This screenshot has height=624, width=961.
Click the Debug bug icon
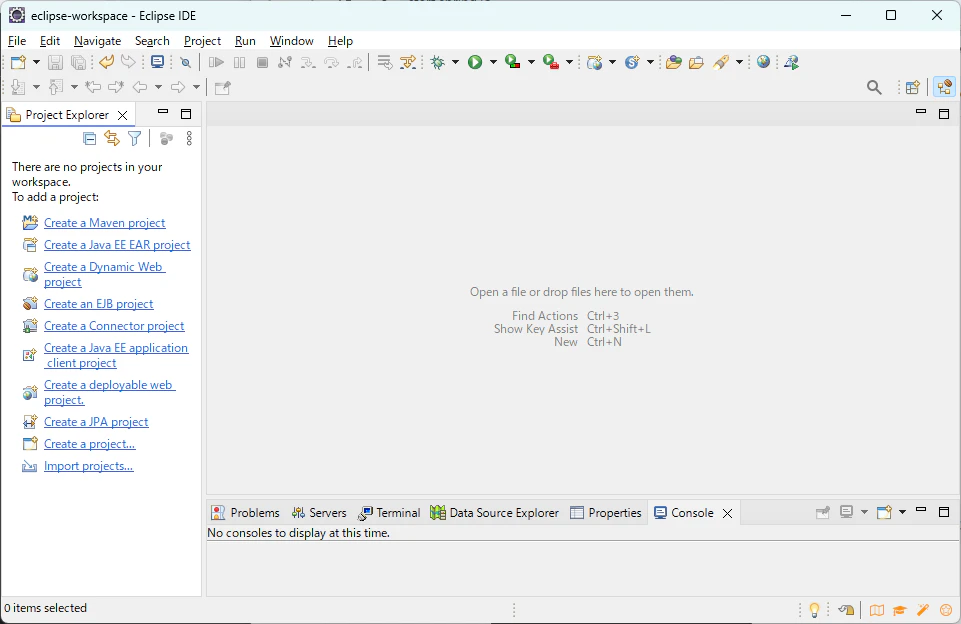point(438,62)
